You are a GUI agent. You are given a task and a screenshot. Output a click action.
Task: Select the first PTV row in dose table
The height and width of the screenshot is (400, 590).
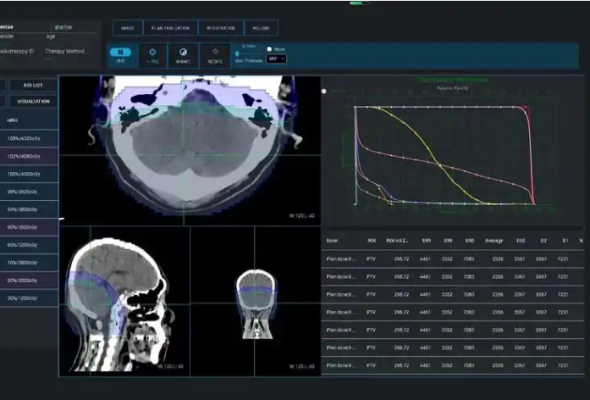click(453, 259)
